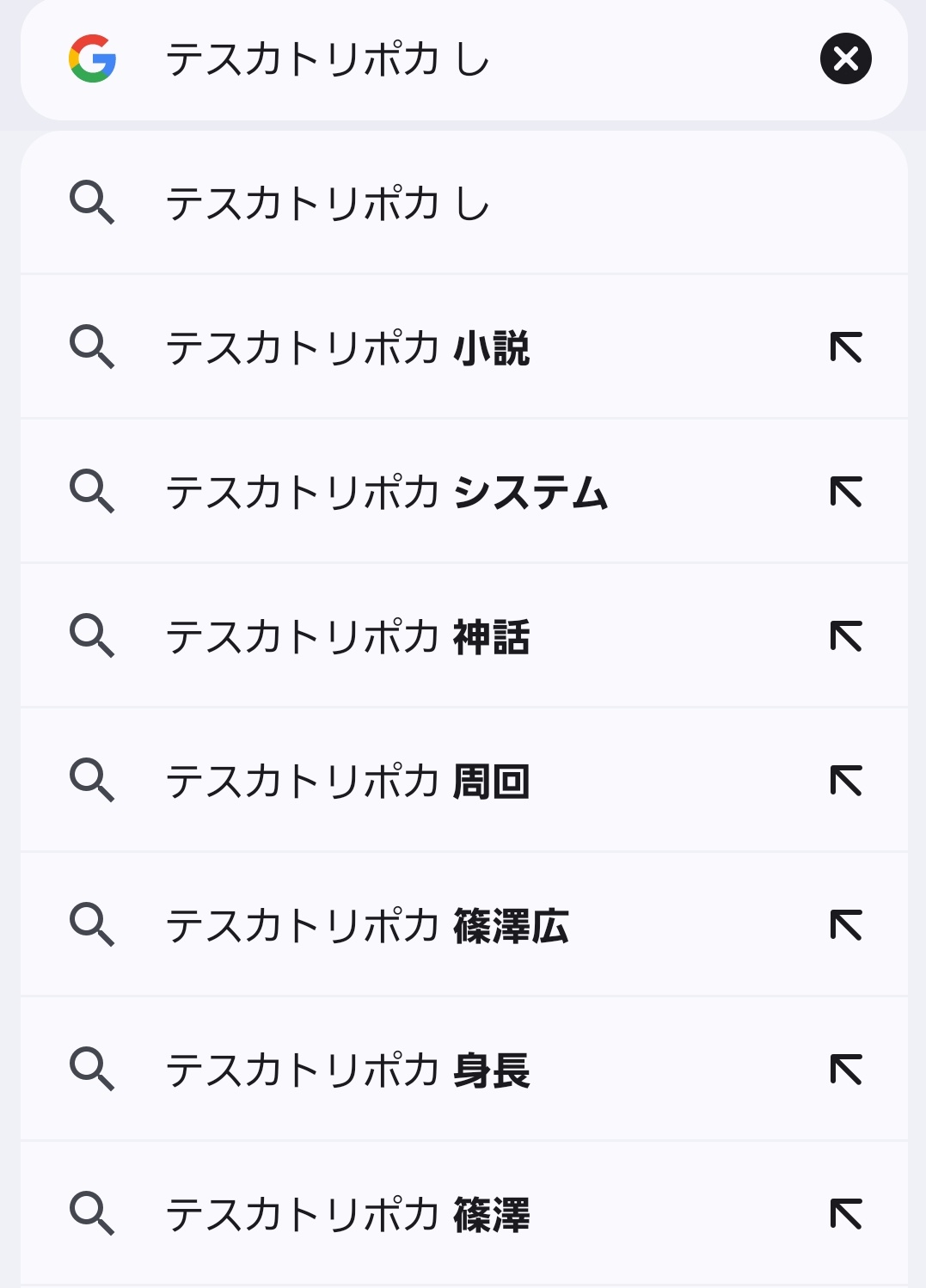Clear the search text with X button

[x=845, y=58]
